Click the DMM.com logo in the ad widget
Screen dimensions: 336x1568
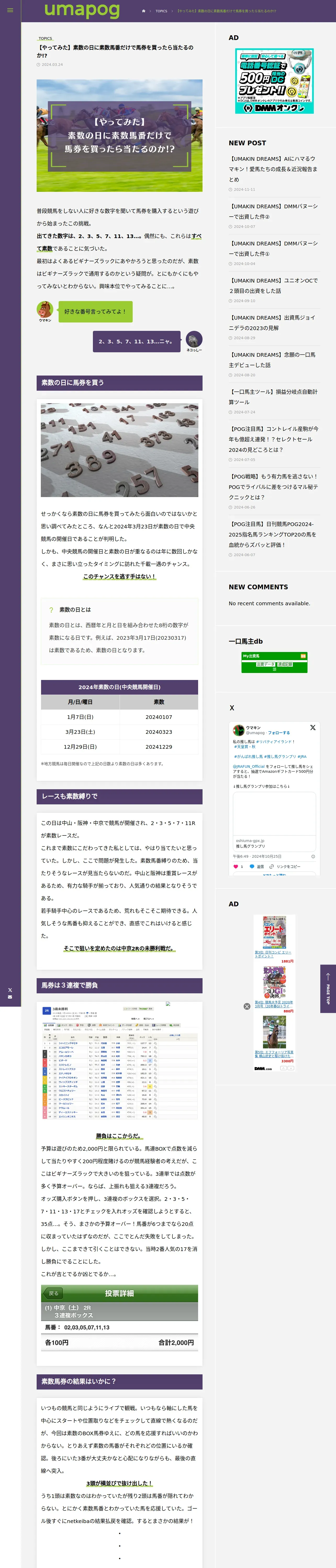click(x=264, y=1068)
